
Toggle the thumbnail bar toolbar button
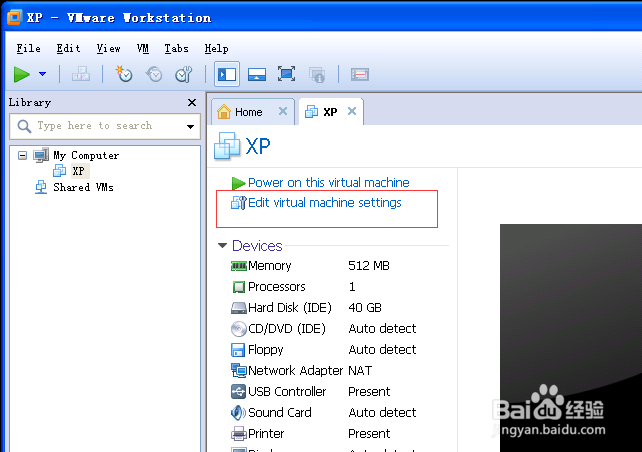click(x=257, y=75)
